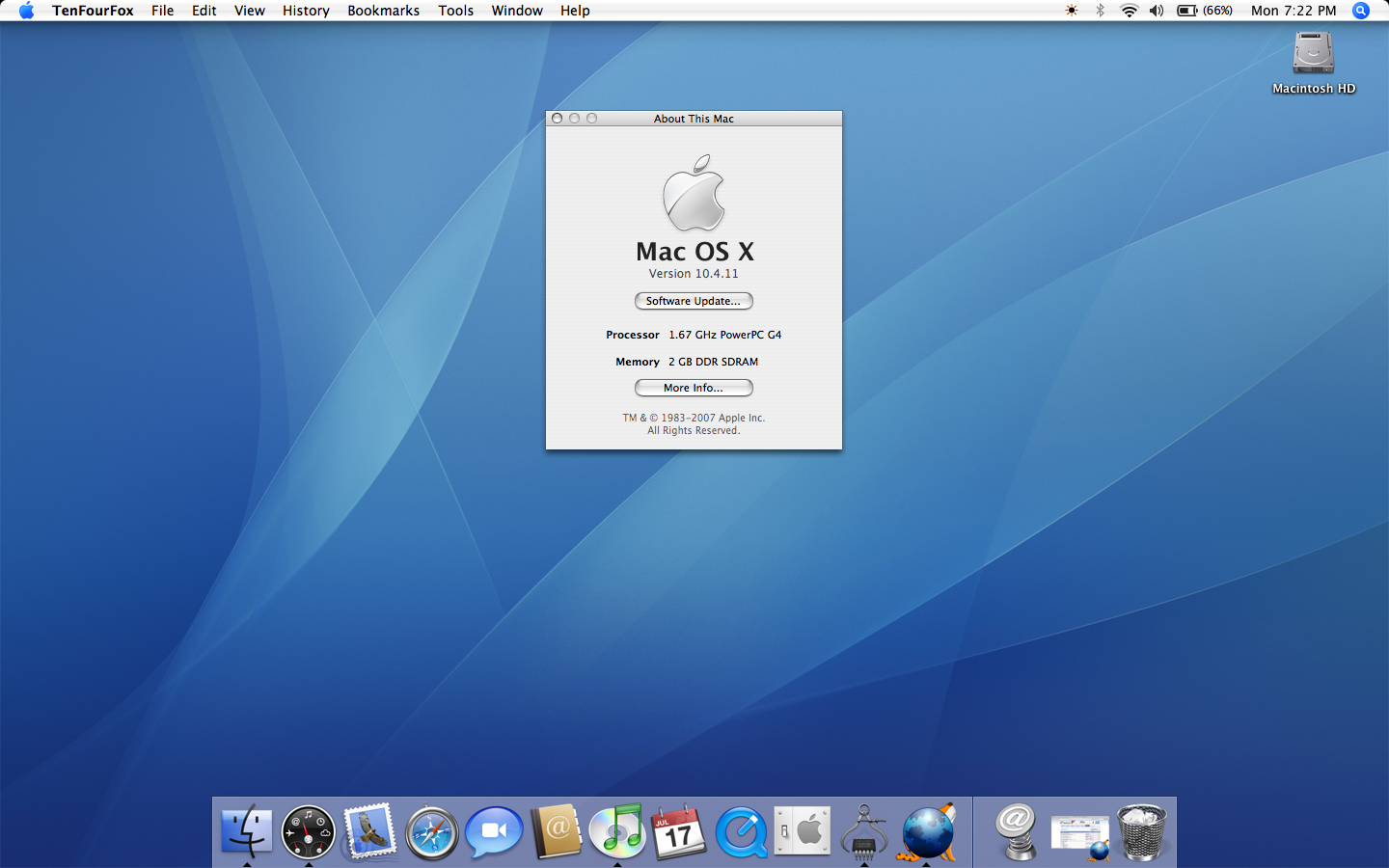Click the Software Update... button

point(694,301)
